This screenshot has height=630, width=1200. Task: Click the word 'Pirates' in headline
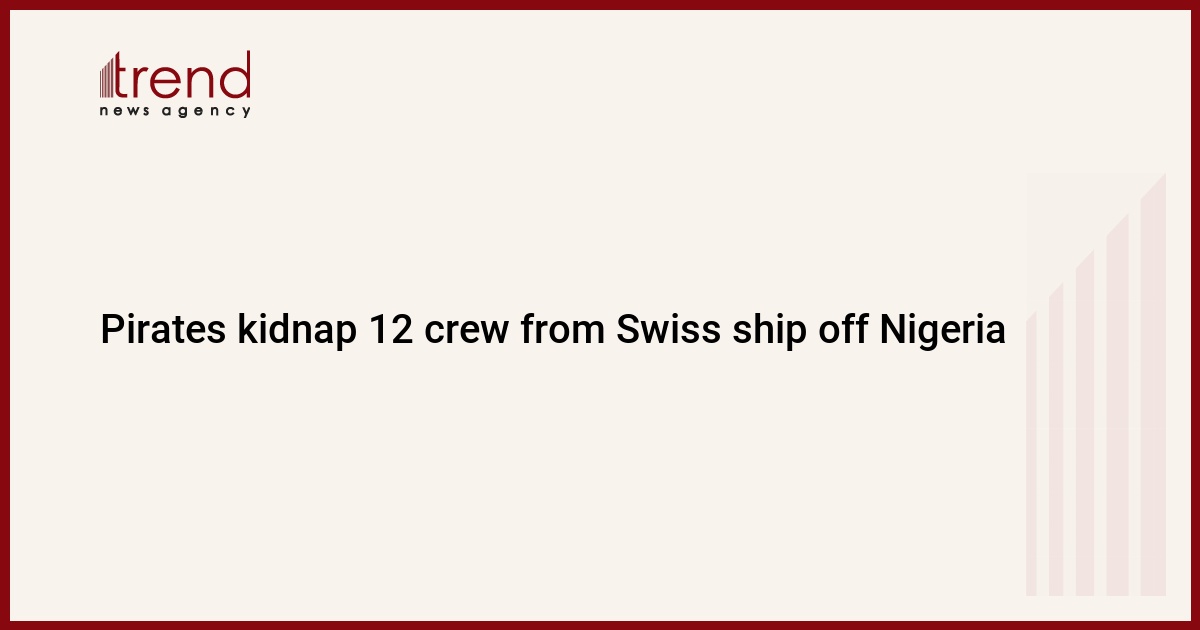tap(163, 329)
